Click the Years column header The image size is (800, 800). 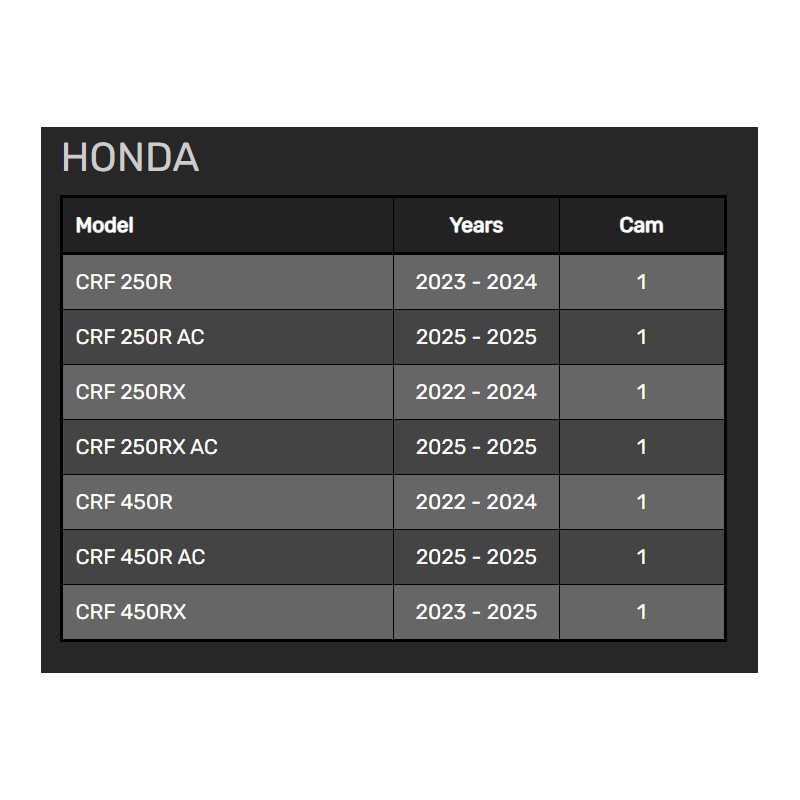(476, 225)
